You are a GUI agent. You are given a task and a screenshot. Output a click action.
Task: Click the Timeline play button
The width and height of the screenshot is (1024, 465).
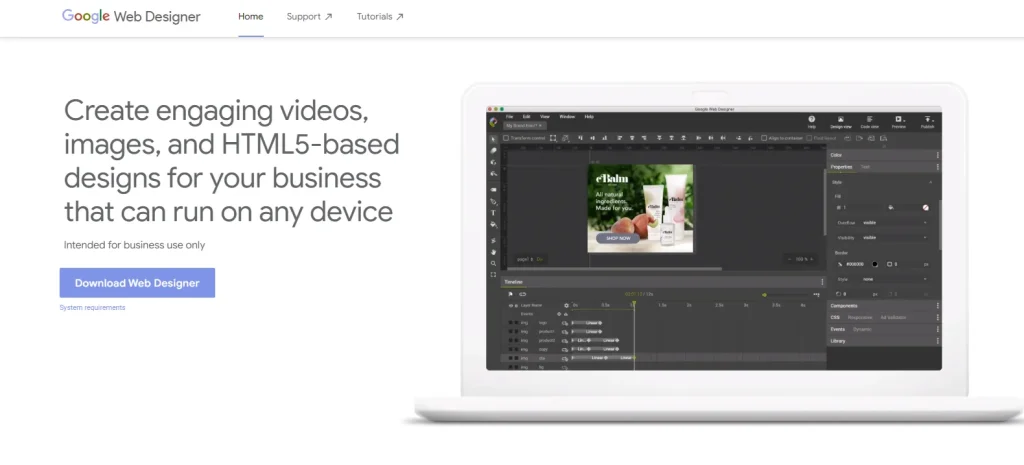tap(511, 294)
